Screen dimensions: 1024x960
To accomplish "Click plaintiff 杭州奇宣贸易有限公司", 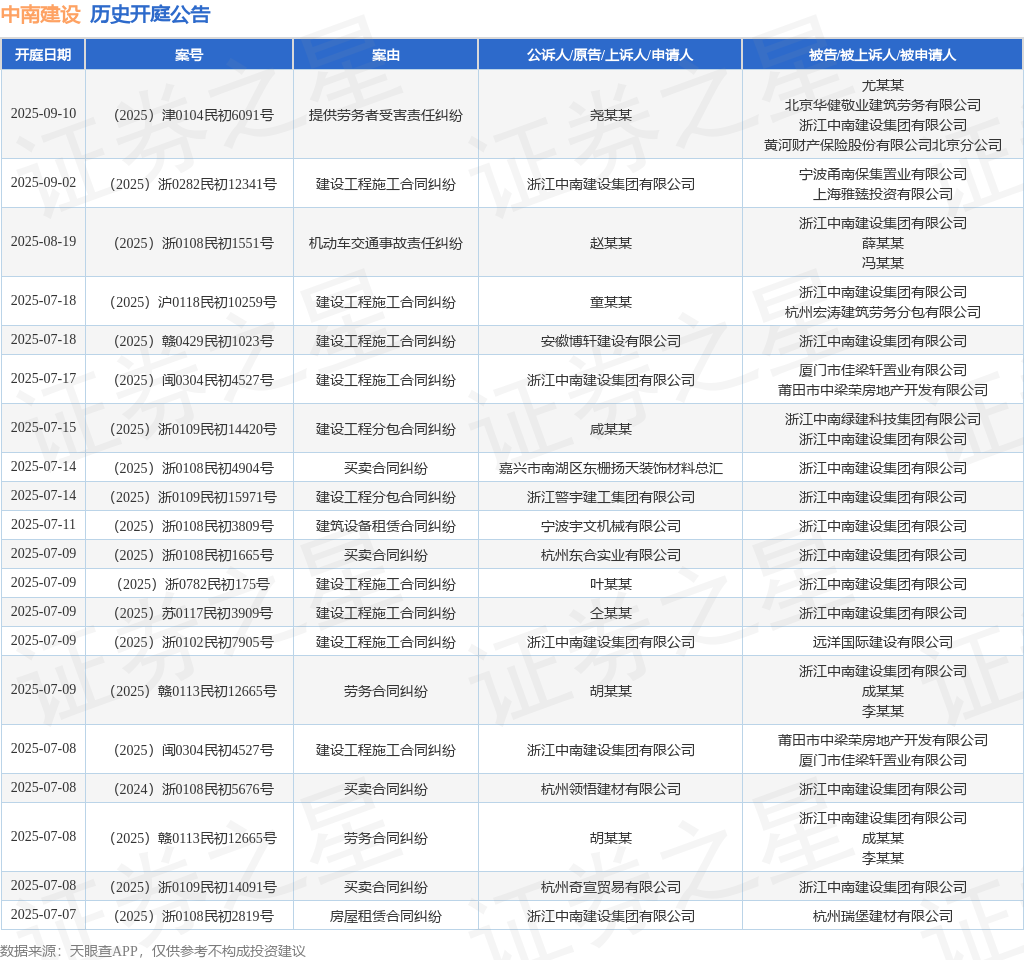I will 611,888.
